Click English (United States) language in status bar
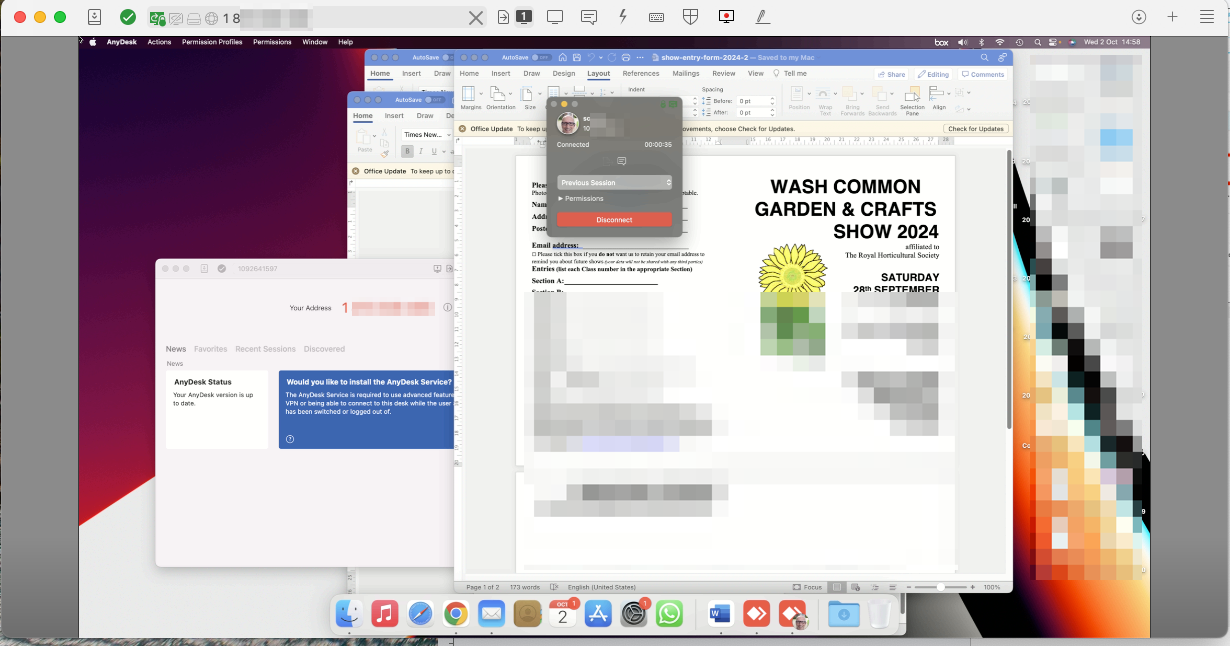The width and height of the screenshot is (1230, 646). coord(602,587)
